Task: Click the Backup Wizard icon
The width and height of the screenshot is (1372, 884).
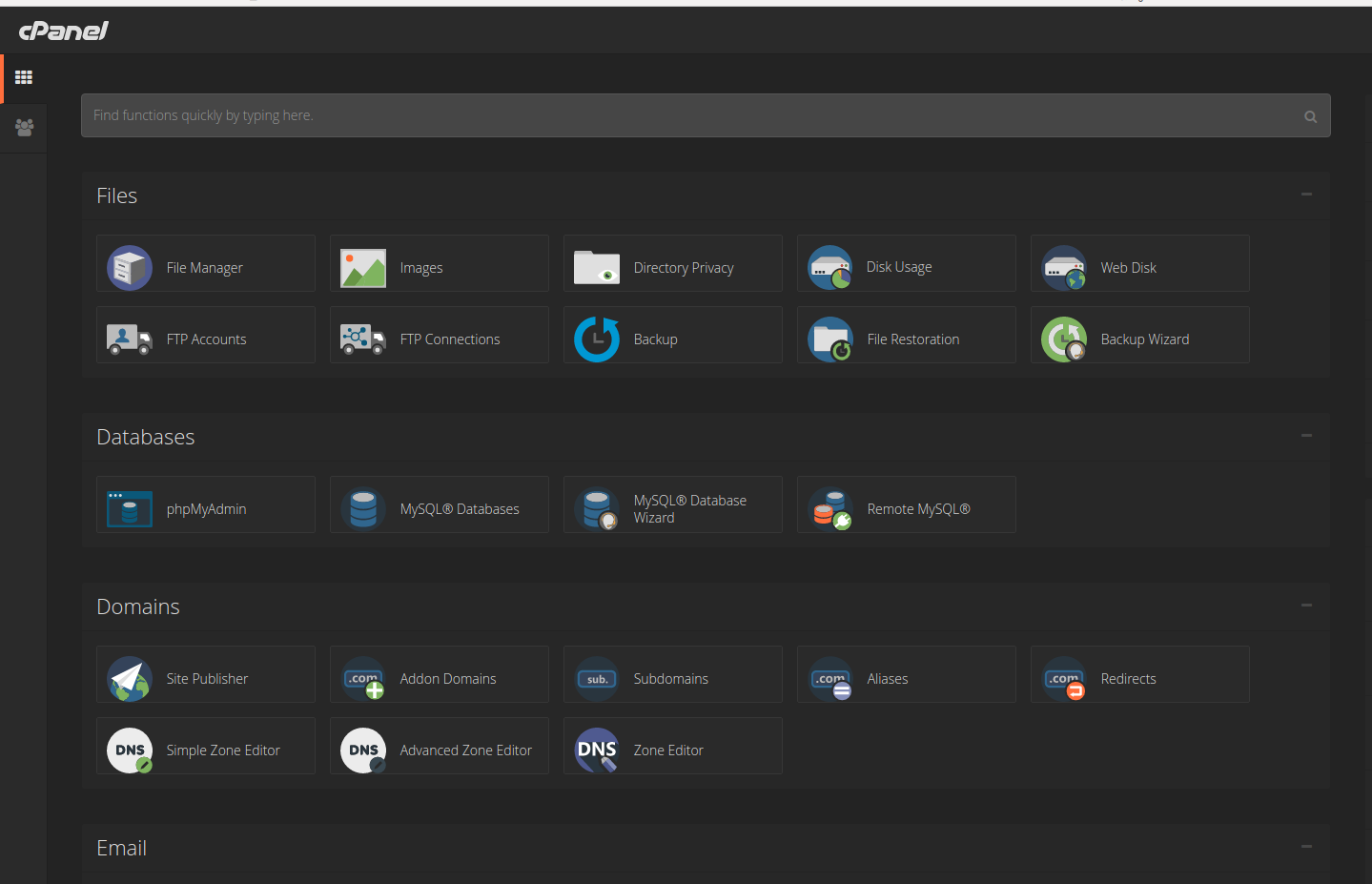Action: pos(1064,339)
